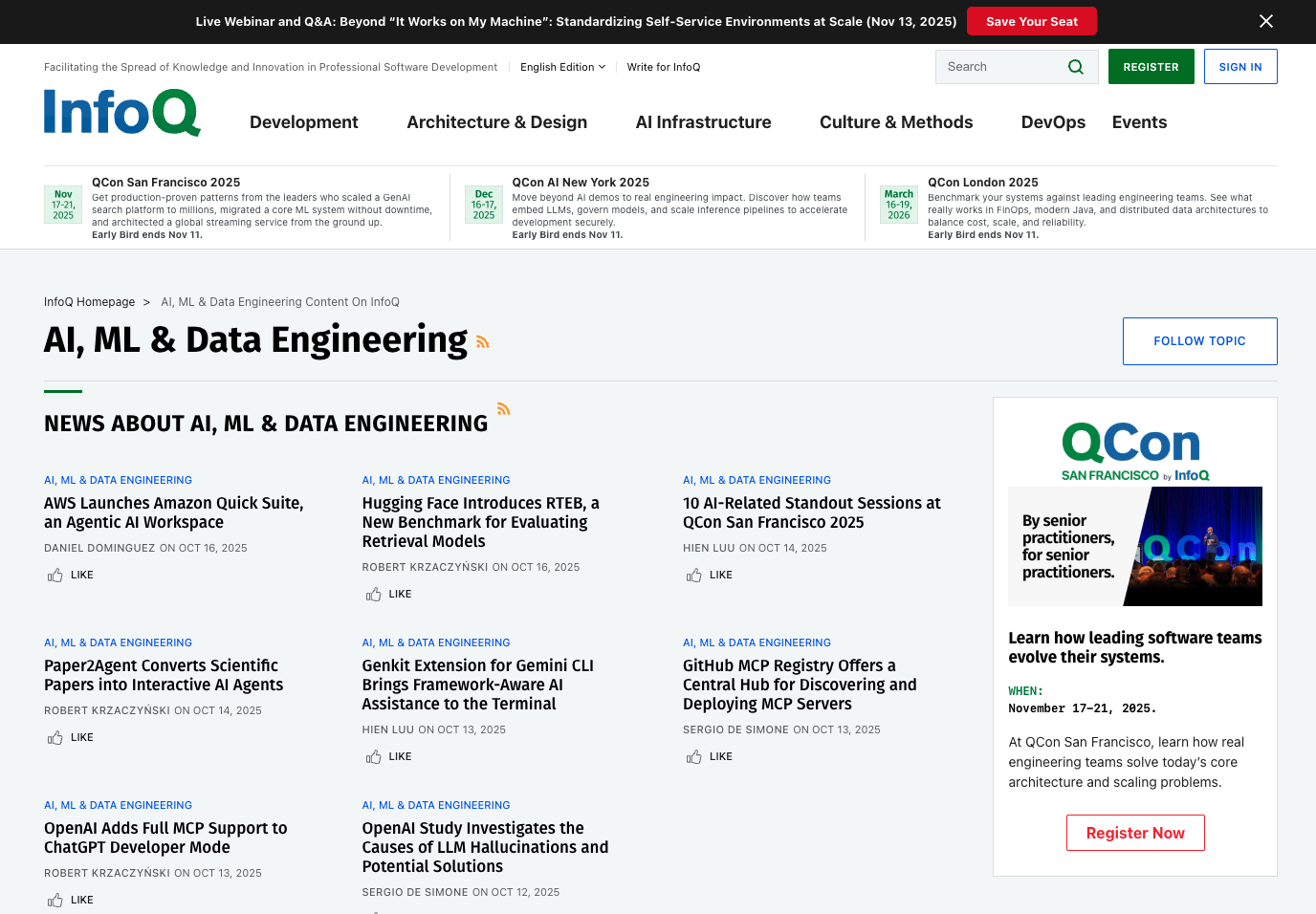
Task: Open the Culture & Methods menu
Action: click(896, 122)
